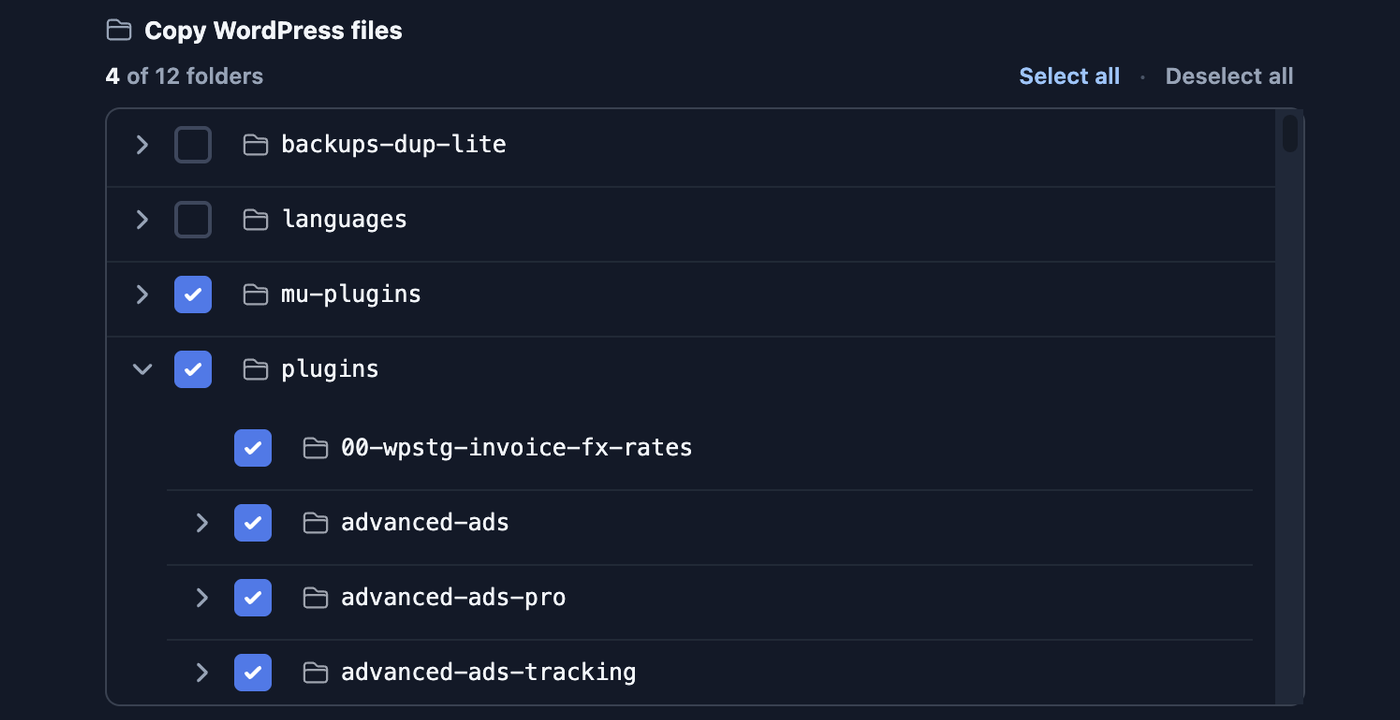The width and height of the screenshot is (1400, 720).
Task: Expand the mu-plugins folder
Action: [x=142, y=295]
